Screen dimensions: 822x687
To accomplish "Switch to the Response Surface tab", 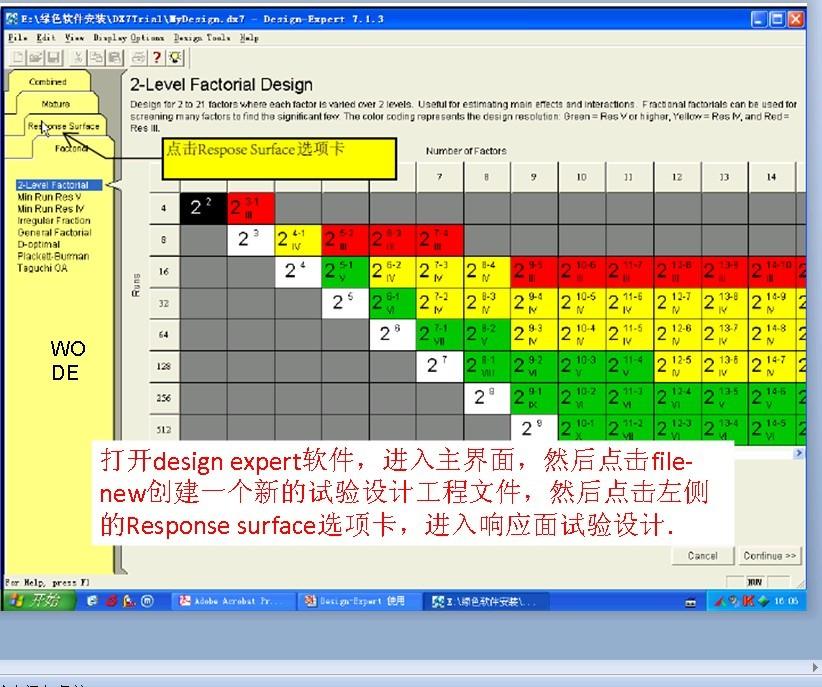I will click(63, 126).
